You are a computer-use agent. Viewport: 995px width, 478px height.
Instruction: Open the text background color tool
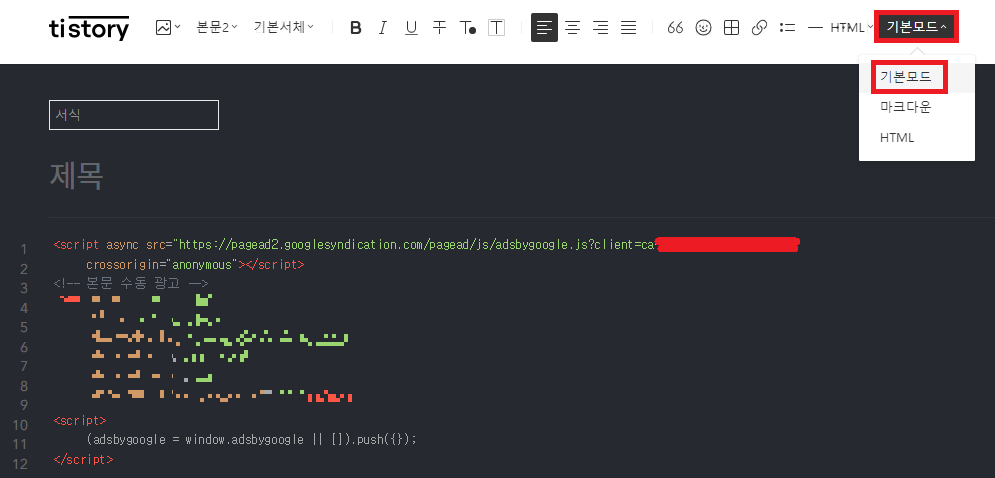(496, 28)
